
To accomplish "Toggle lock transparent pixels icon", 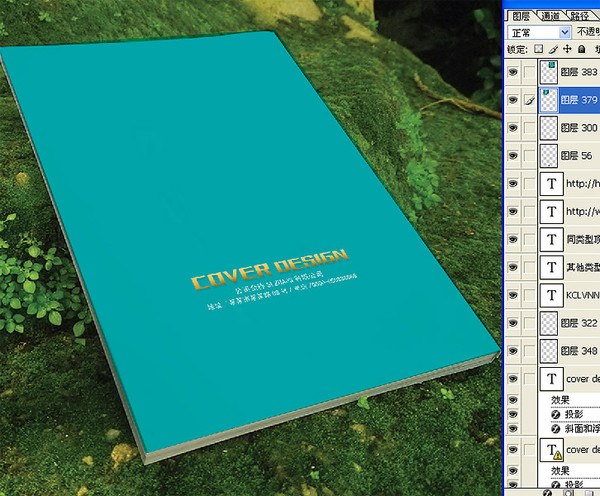I will pyautogui.click(x=539, y=49).
